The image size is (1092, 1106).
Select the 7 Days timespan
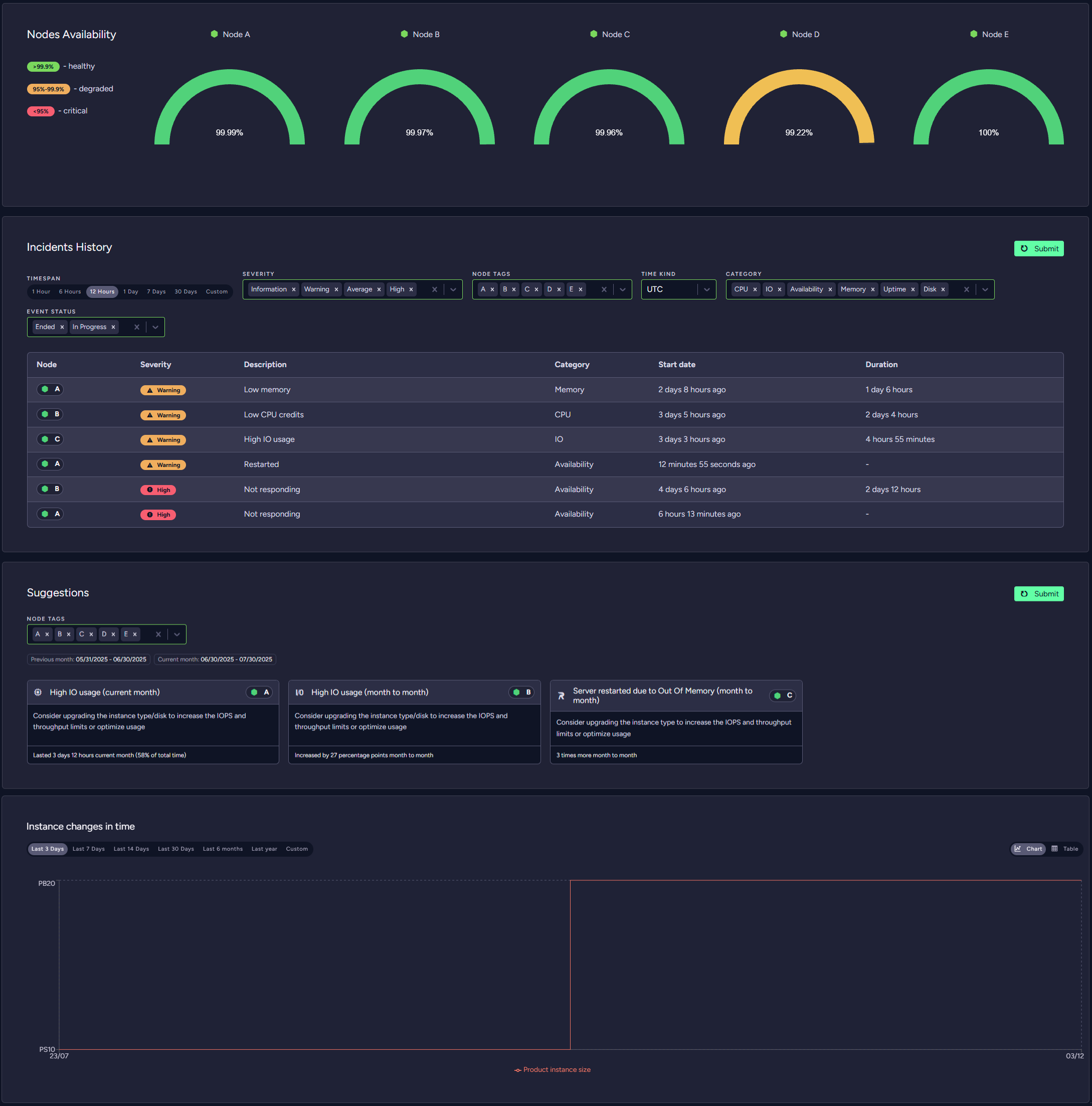(156, 292)
